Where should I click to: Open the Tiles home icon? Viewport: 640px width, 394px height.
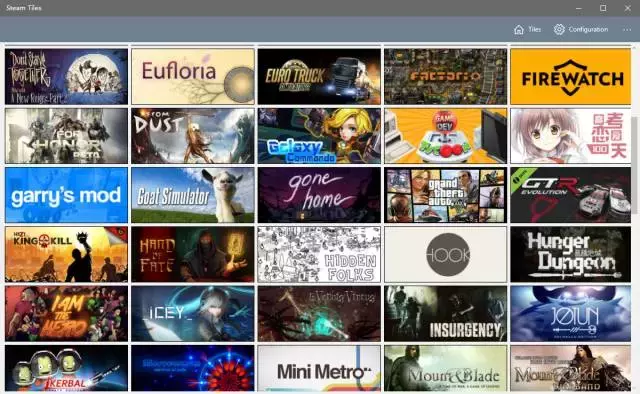[x=519, y=29]
